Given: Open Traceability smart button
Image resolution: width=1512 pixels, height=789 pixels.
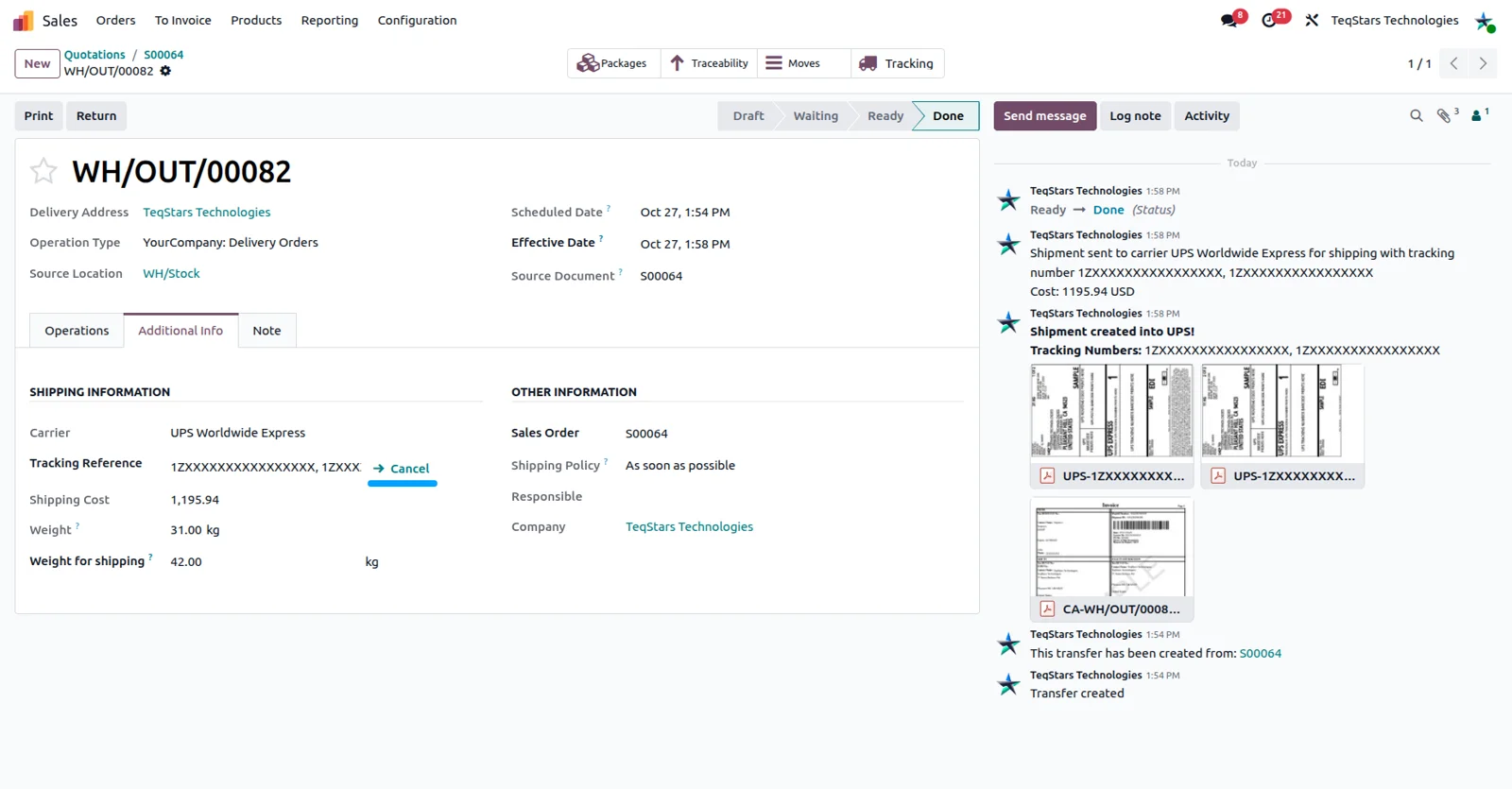Looking at the screenshot, I should [709, 63].
